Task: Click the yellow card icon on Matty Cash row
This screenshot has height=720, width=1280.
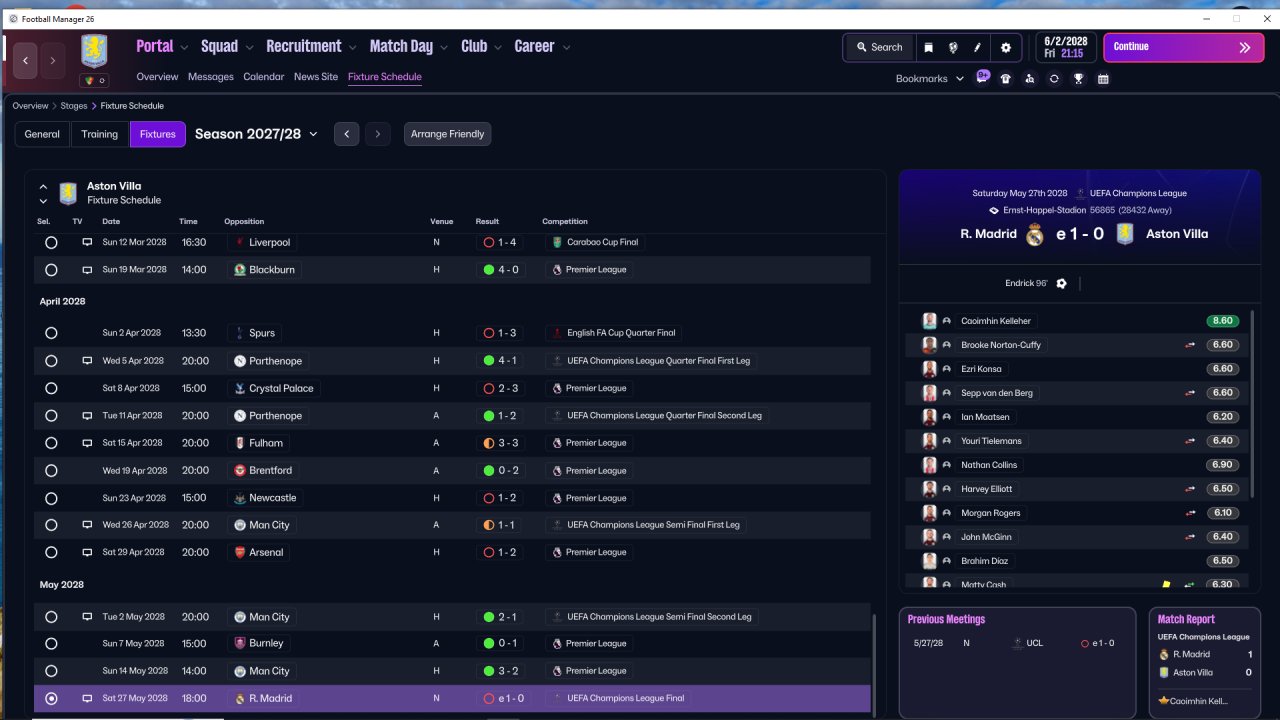Action: (x=1166, y=585)
